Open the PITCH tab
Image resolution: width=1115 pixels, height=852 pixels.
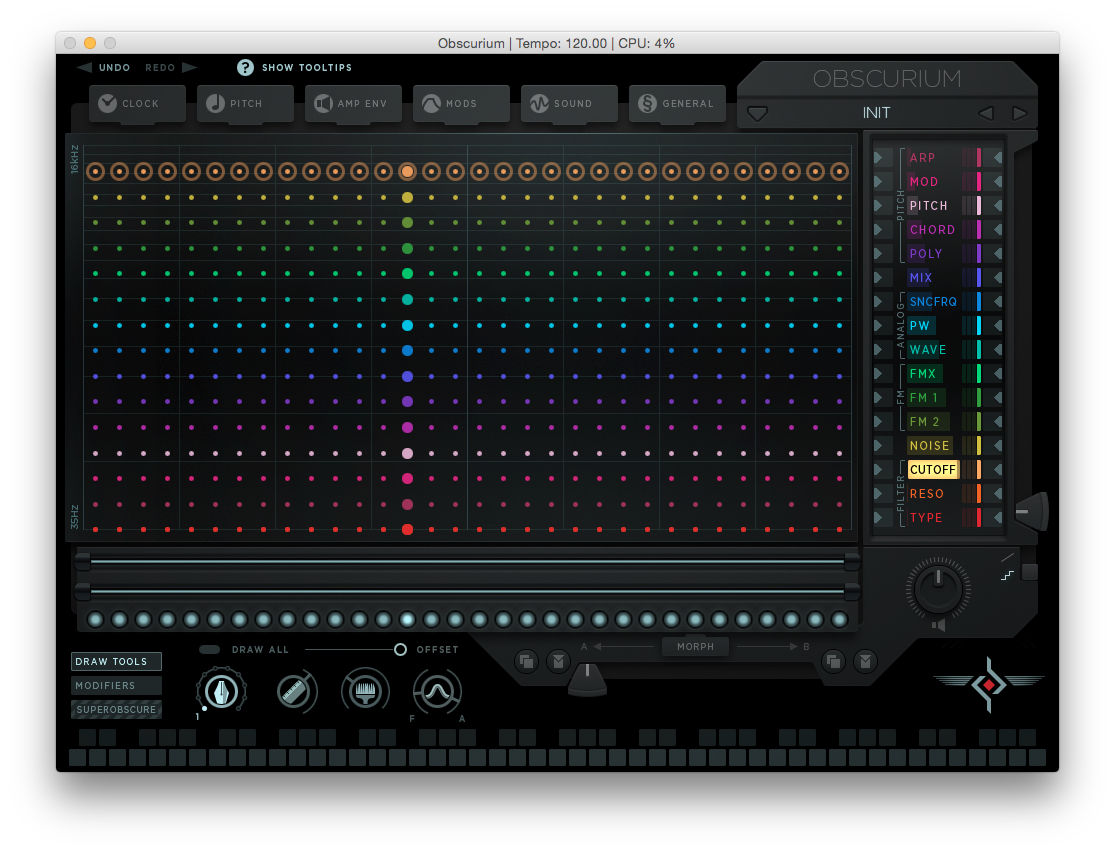[245, 104]
